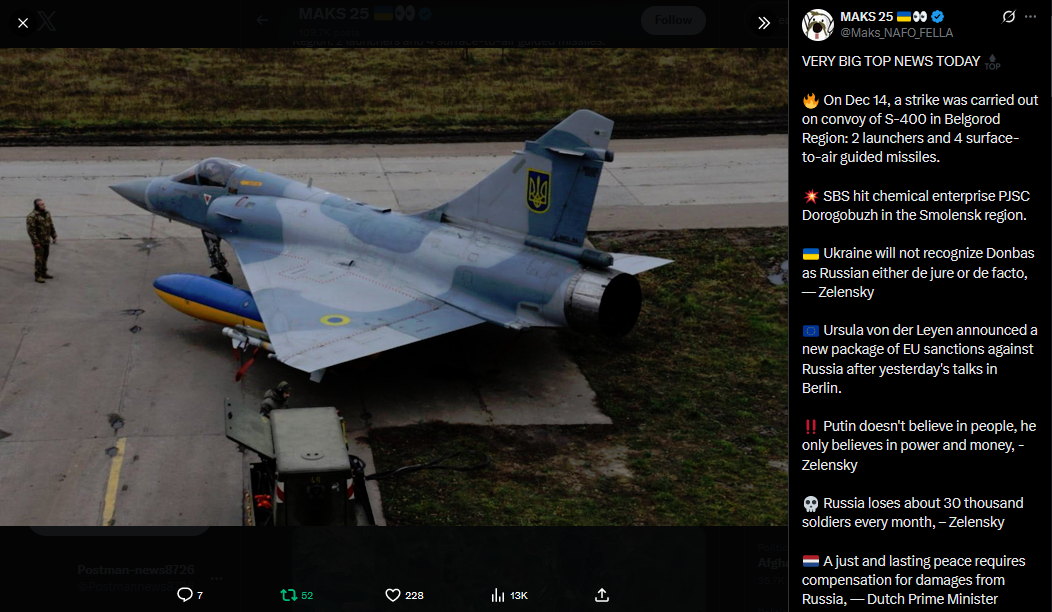Viewport: 1052px width, 612px height.
Task: Close the media viewer with the X icon
Action: (23, 23)
